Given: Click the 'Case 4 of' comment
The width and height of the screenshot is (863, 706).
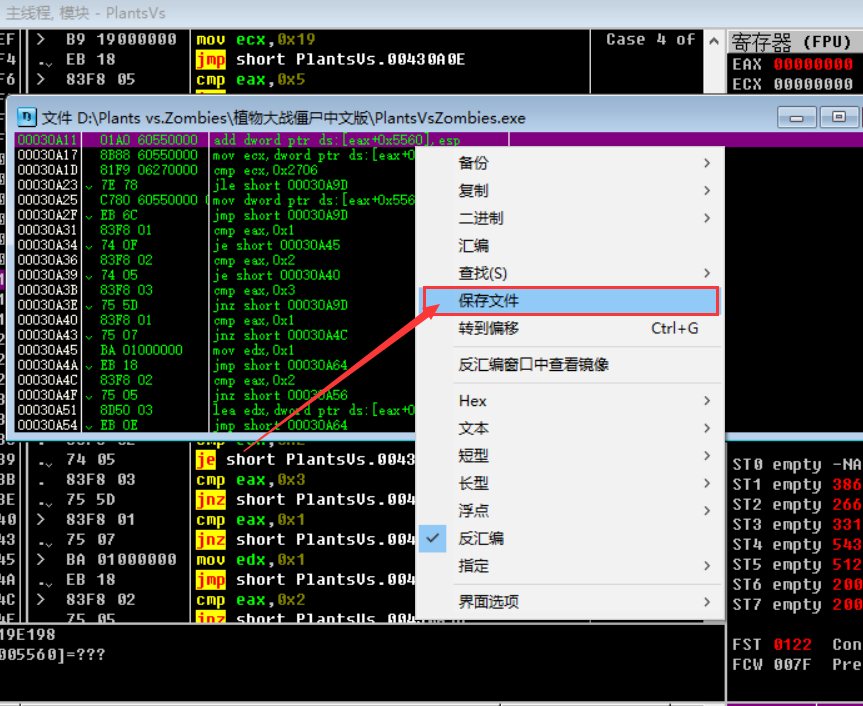Looking at the screenshot, I should tap(650, 40).
